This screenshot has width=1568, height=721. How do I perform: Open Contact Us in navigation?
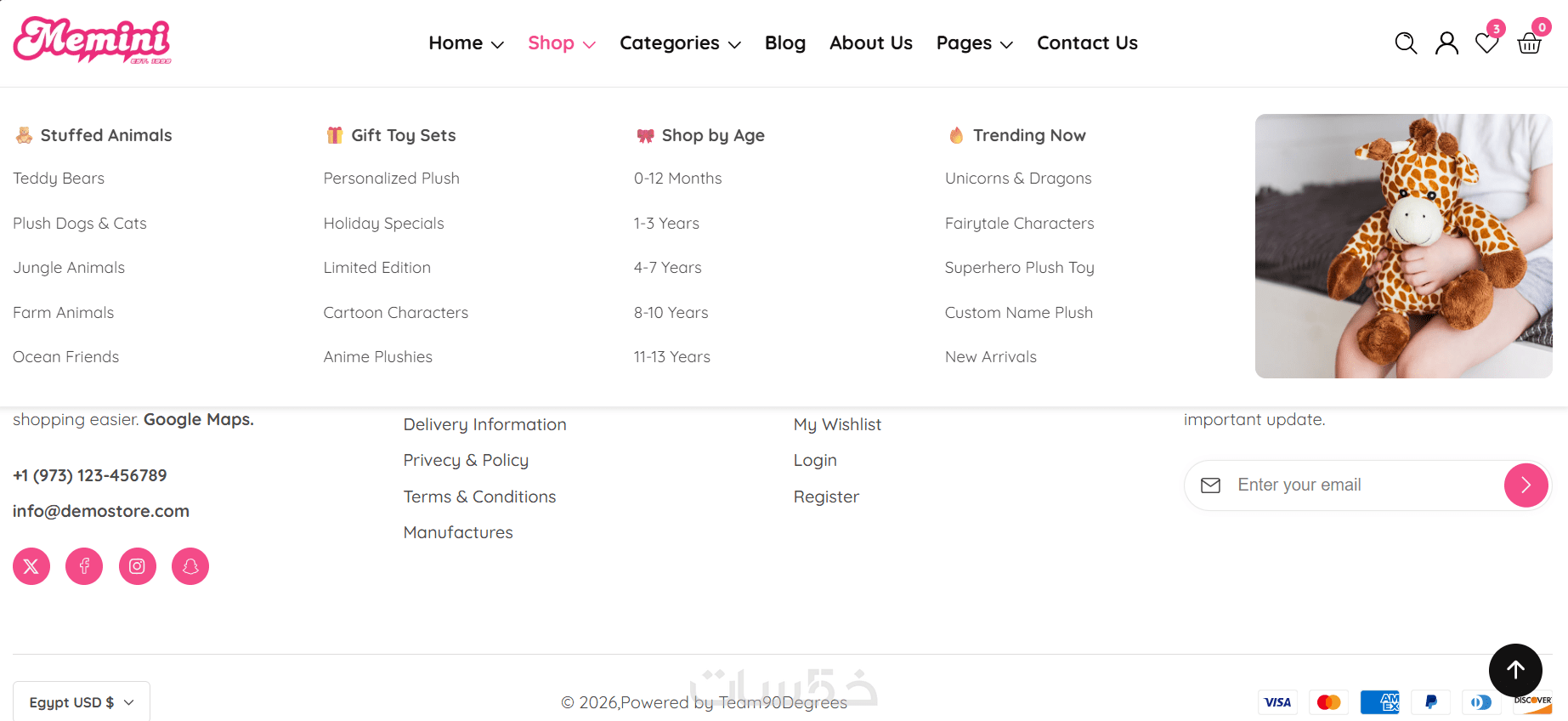(x=1087, y=43)
